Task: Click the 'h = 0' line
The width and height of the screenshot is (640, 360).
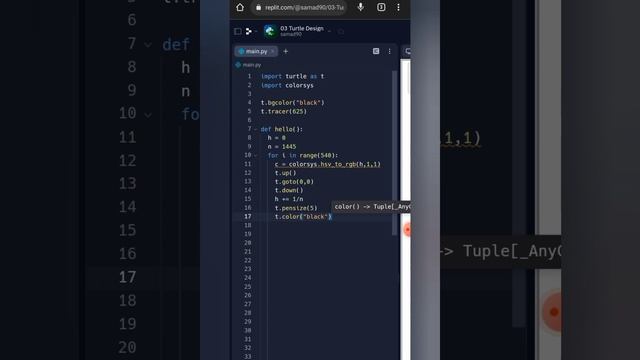Action: [277, 138]
